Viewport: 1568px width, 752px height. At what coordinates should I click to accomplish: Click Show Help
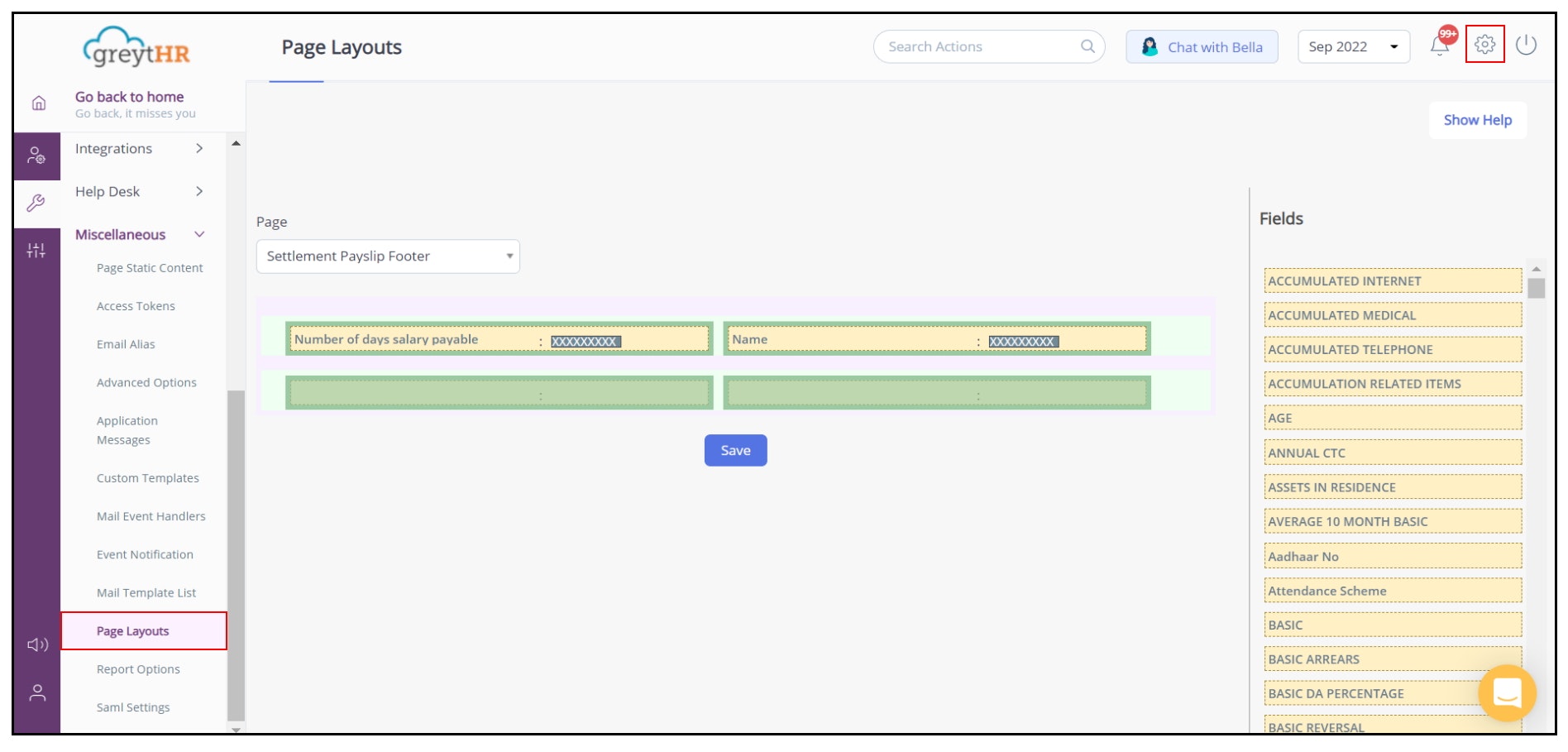(x=1477, y=120)
